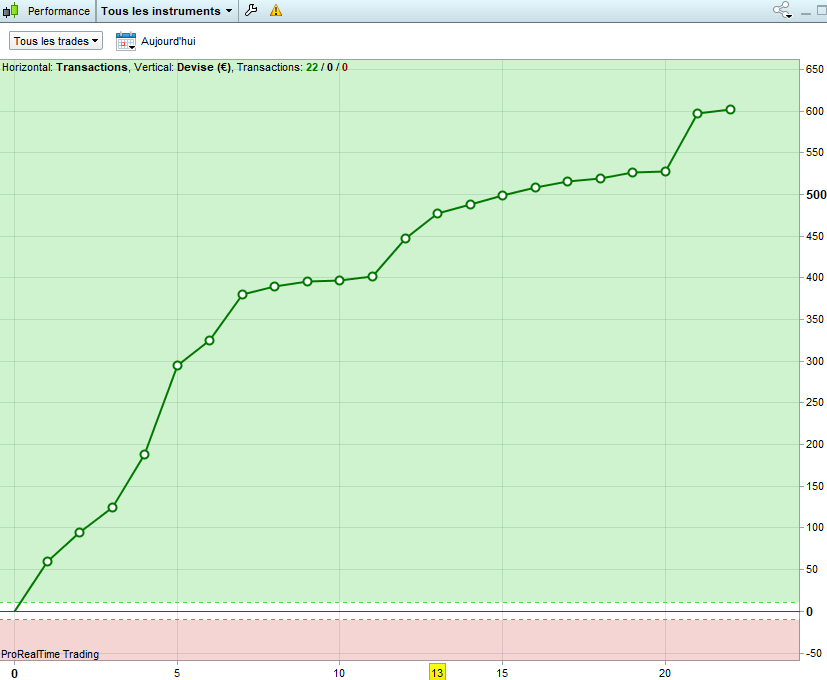Click the first data point near 60 euros
This screenshot has height=680, width=827.
click(x=47, y=561)
